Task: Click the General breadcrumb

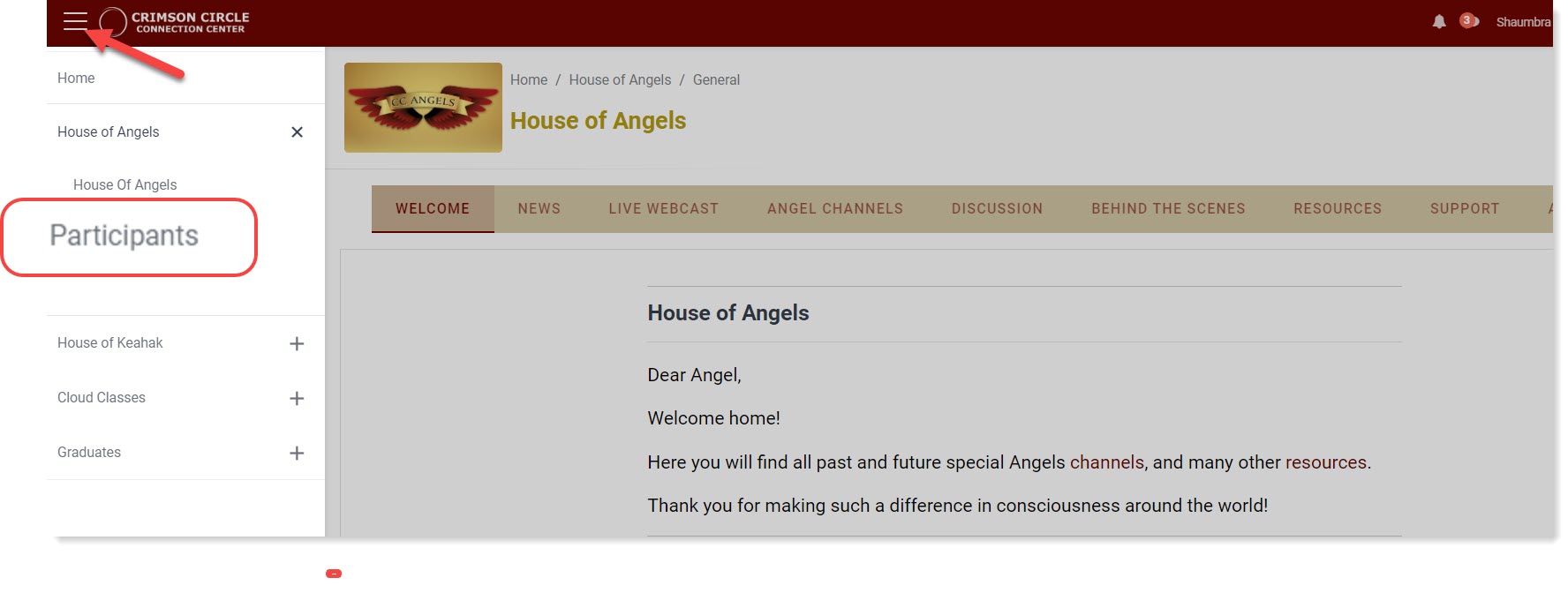Action: coord(716,79)
